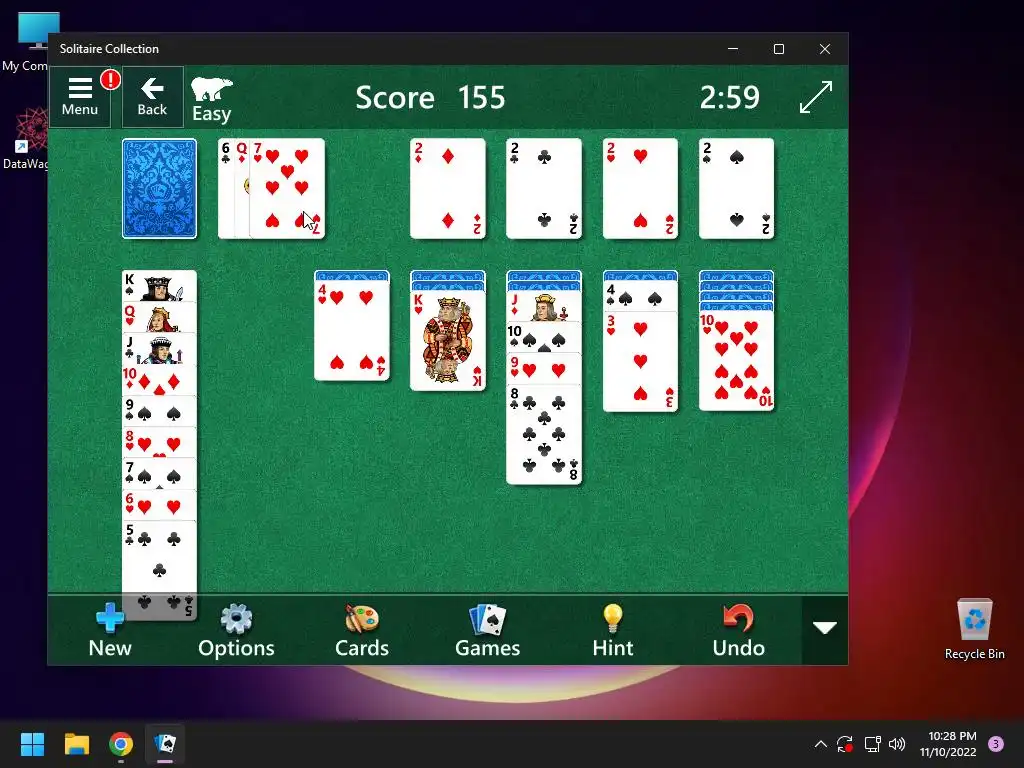Click the 2 of hearts foundation
This screenshot has width=1024, height=768.
coord(640,188)
